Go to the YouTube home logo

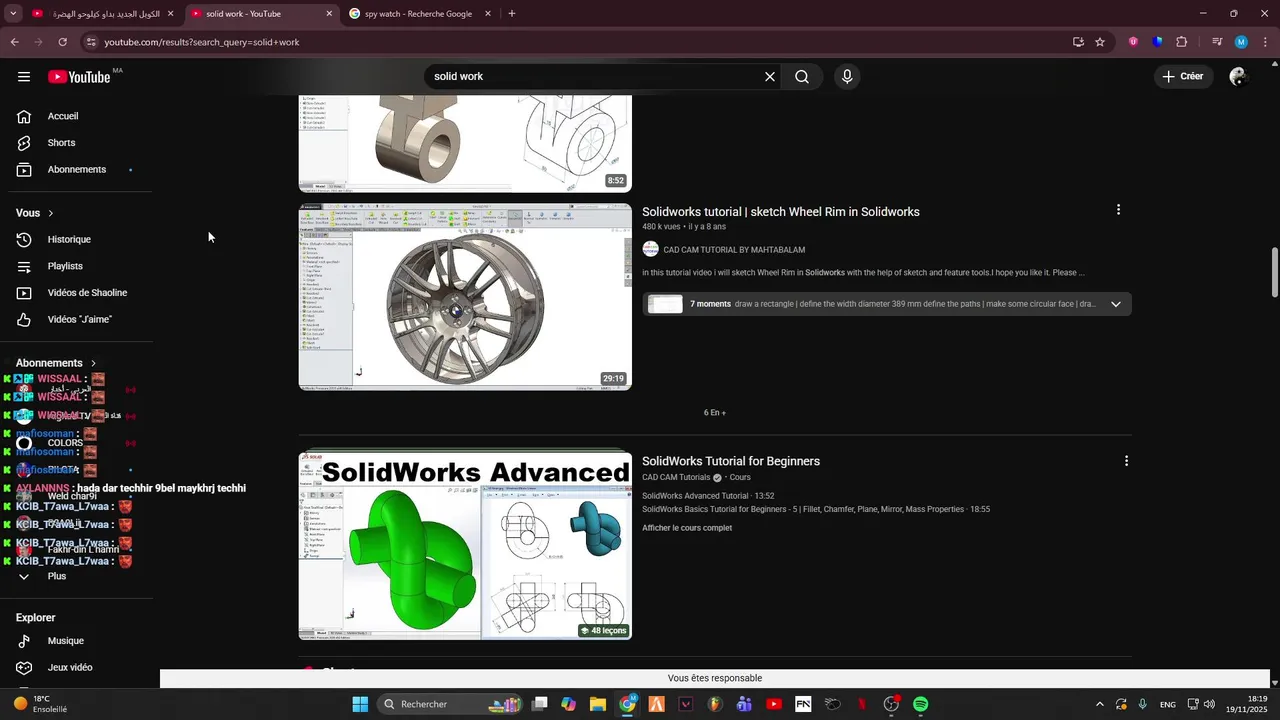[79, 77]
